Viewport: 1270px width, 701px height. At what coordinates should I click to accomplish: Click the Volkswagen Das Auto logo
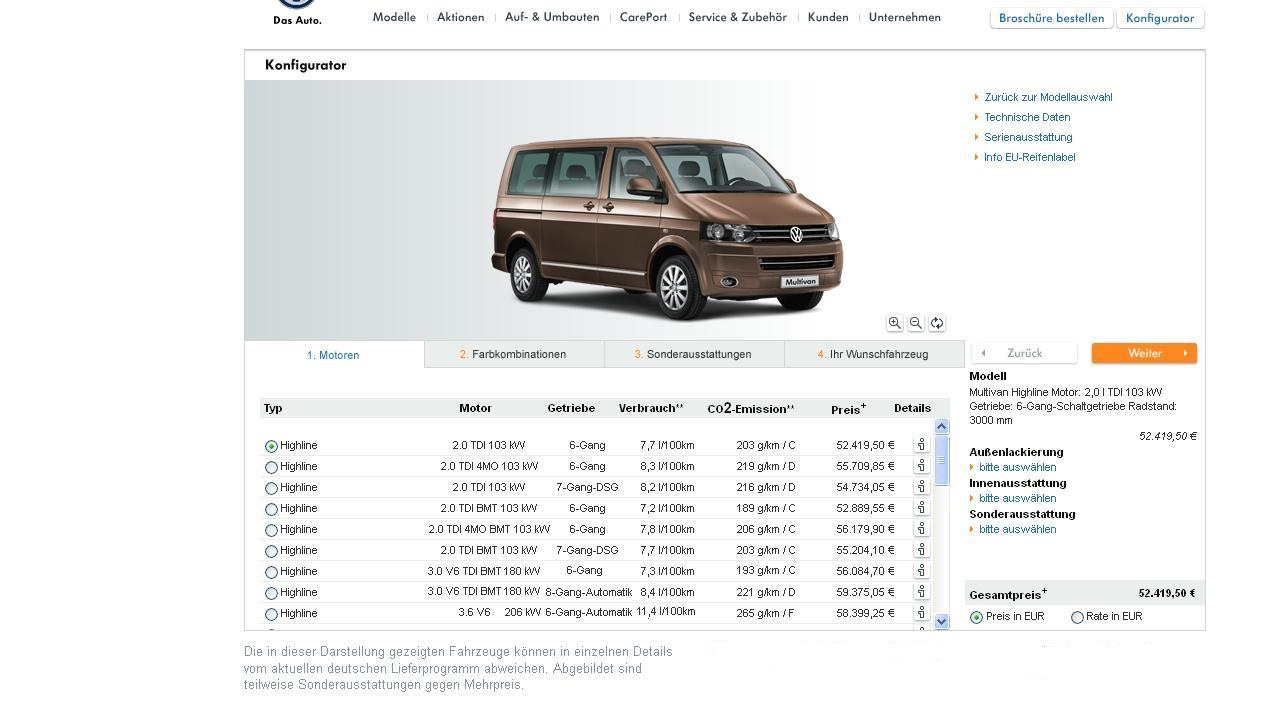tap(297, 12)
